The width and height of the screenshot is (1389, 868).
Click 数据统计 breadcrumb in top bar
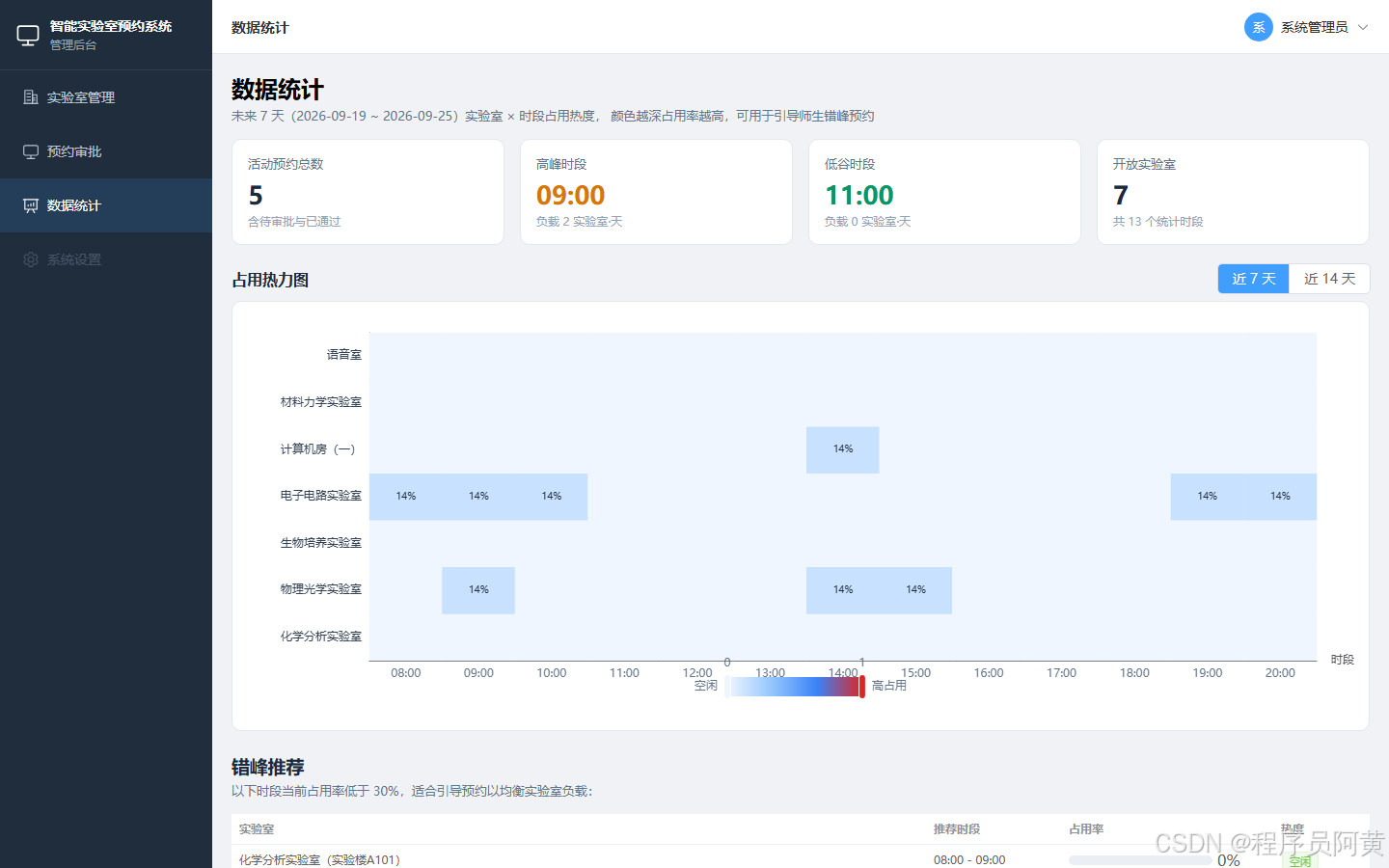click(x=260, y=27)
